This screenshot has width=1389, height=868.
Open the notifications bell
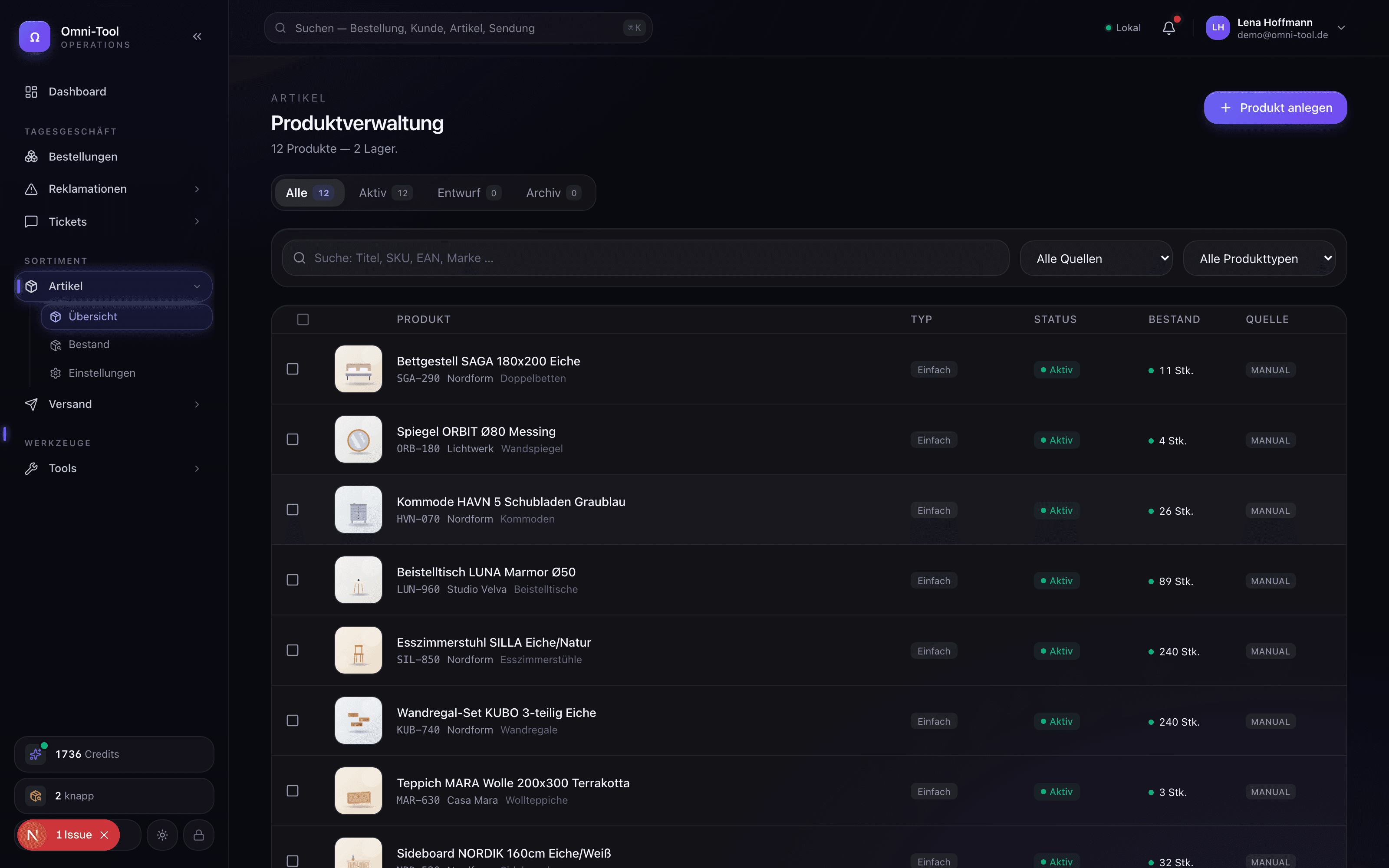1168,27
